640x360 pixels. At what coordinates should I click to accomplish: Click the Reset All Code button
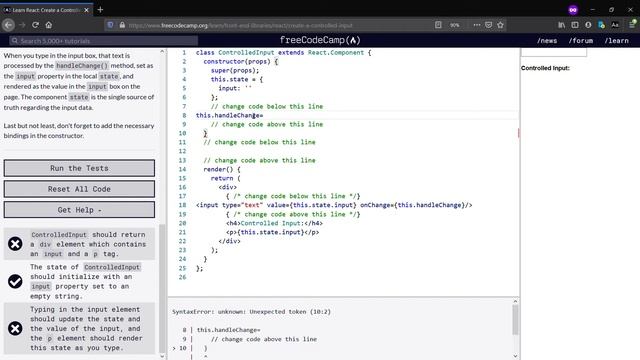(x=79, y=189)
